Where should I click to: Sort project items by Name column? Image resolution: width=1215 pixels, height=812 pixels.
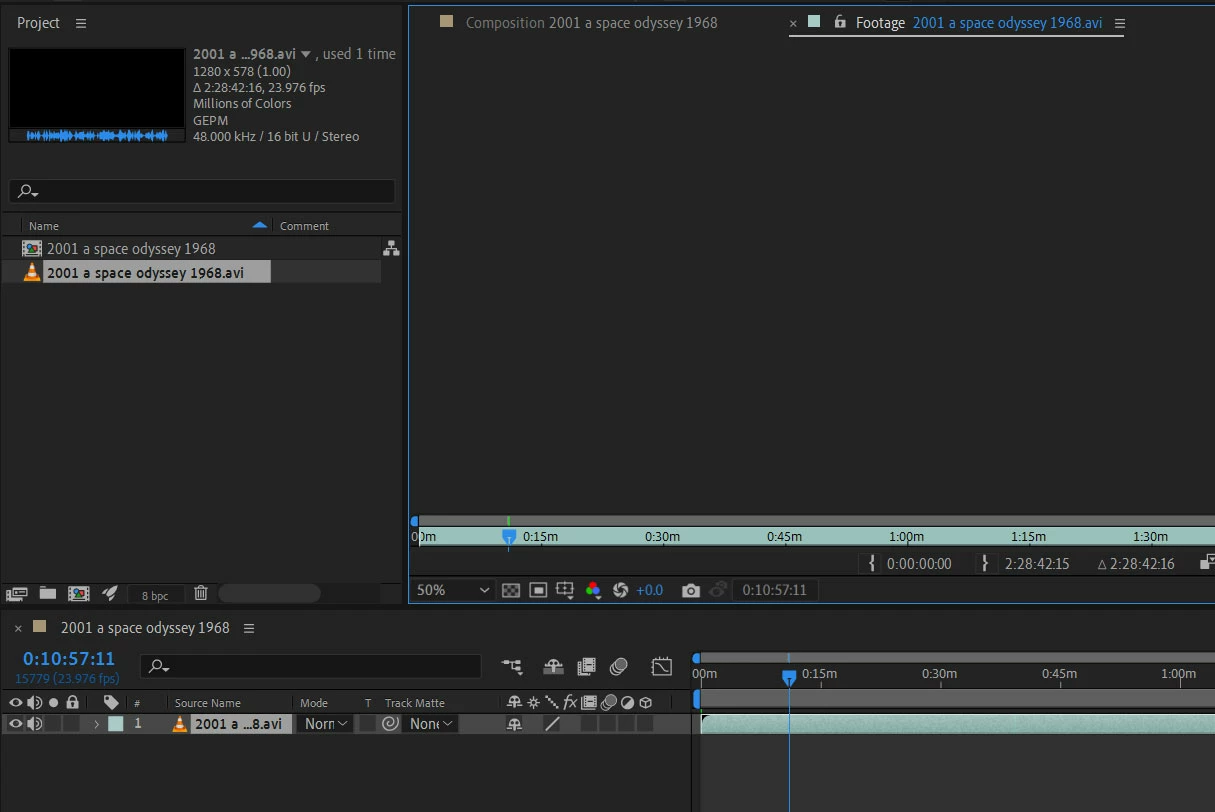point(44,226)
